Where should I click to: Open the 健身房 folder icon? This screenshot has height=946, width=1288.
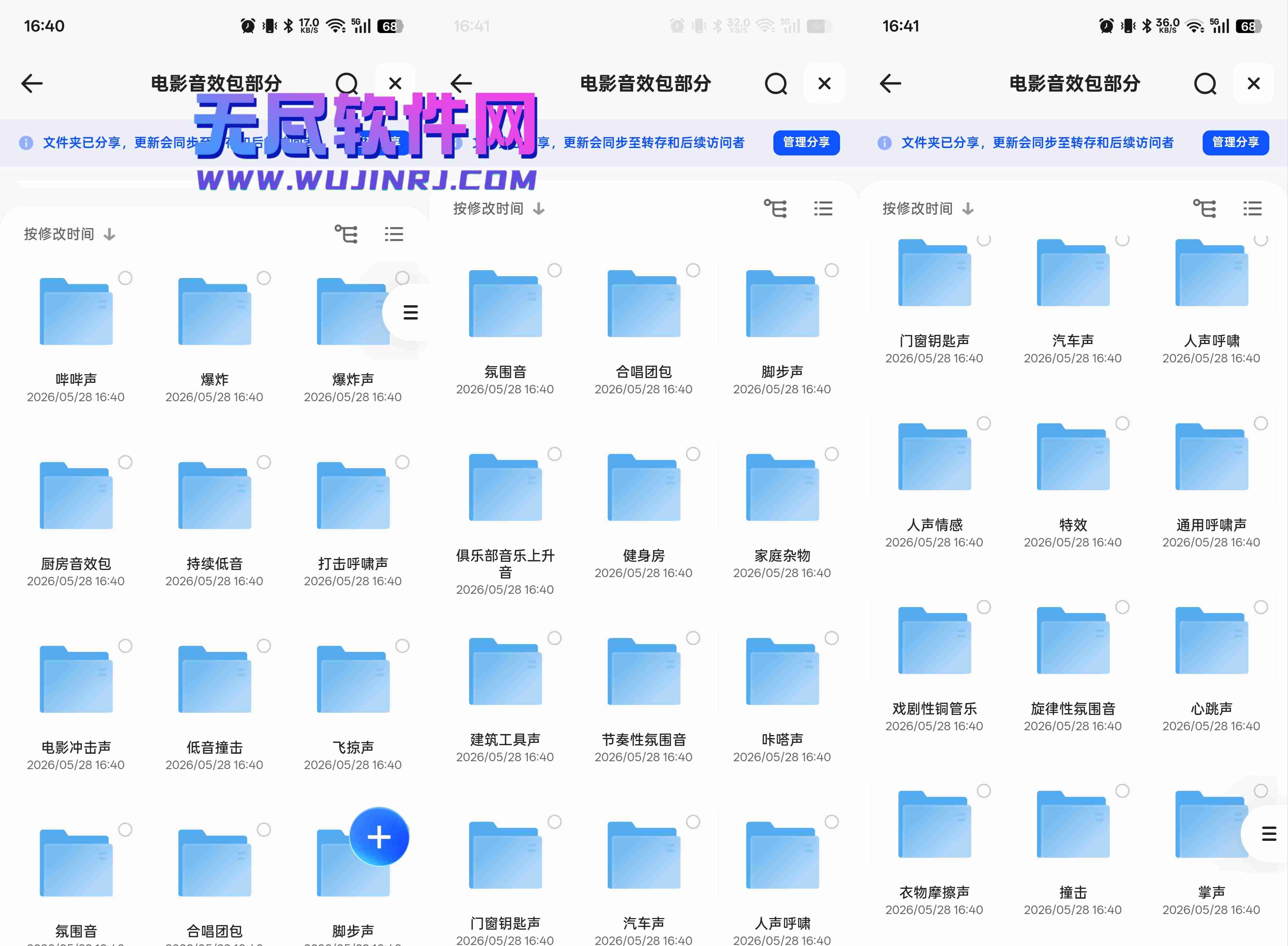coord(644,487)
